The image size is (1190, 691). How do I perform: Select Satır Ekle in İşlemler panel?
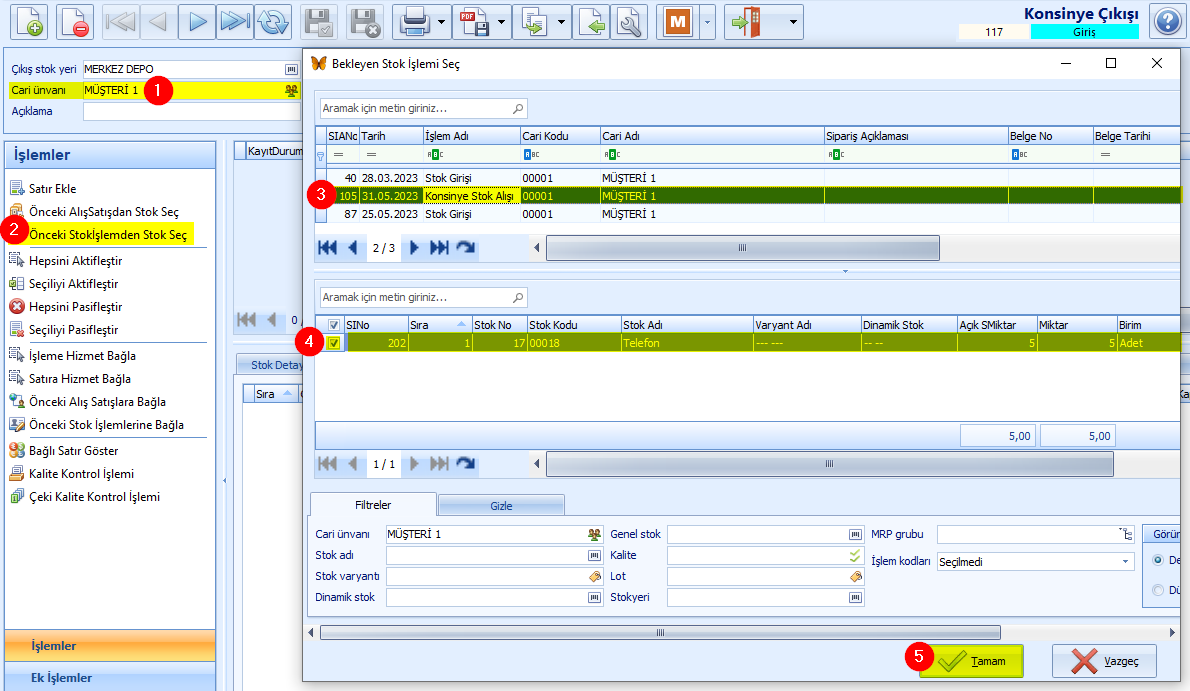pos(52,188)
